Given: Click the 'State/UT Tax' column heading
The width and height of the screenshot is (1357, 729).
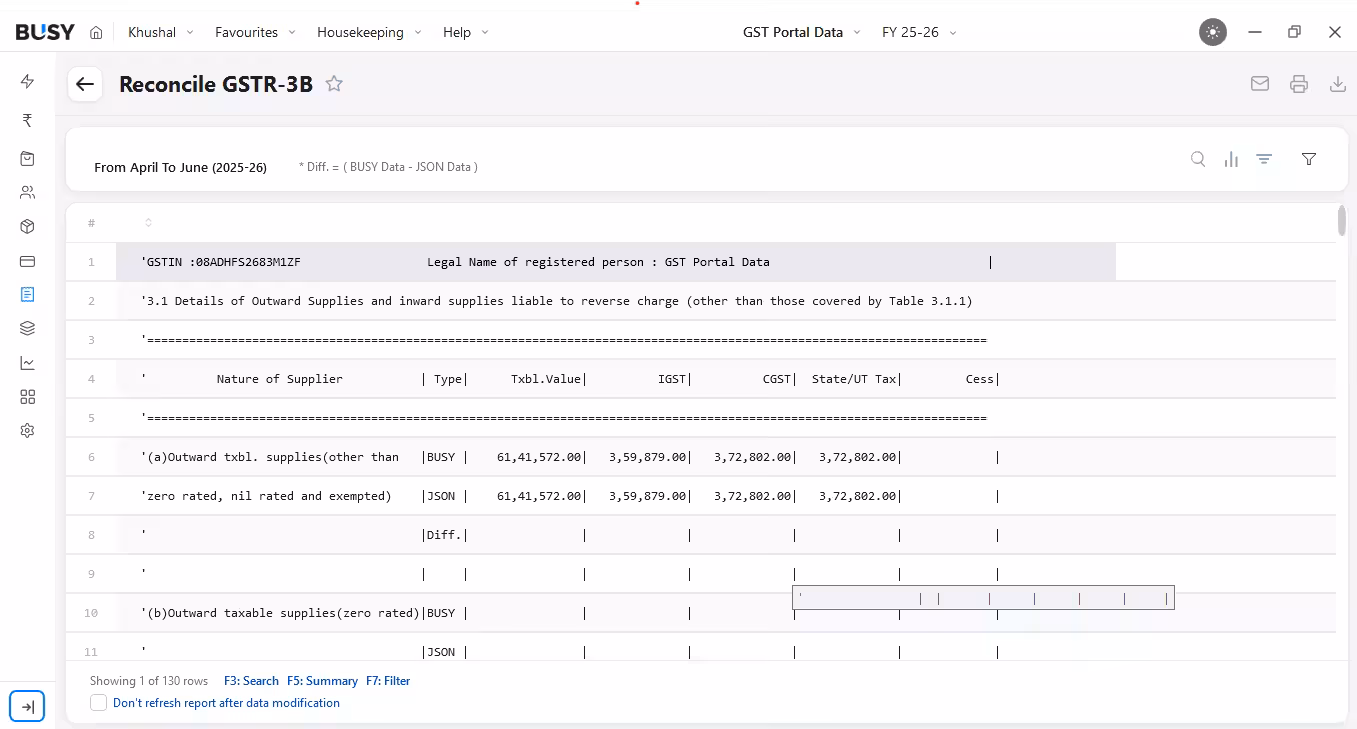Looking at the screenshot, I should pos(854,379).
